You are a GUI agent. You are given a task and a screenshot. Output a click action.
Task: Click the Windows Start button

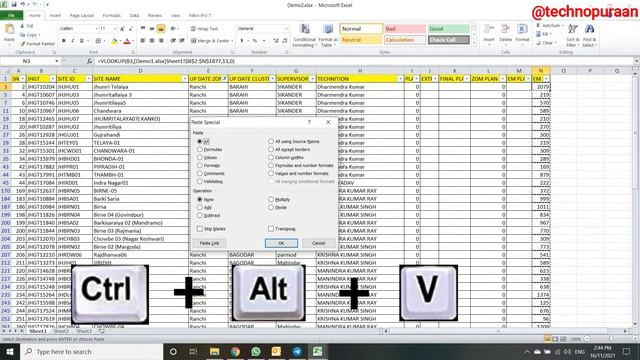click(10, 351)
